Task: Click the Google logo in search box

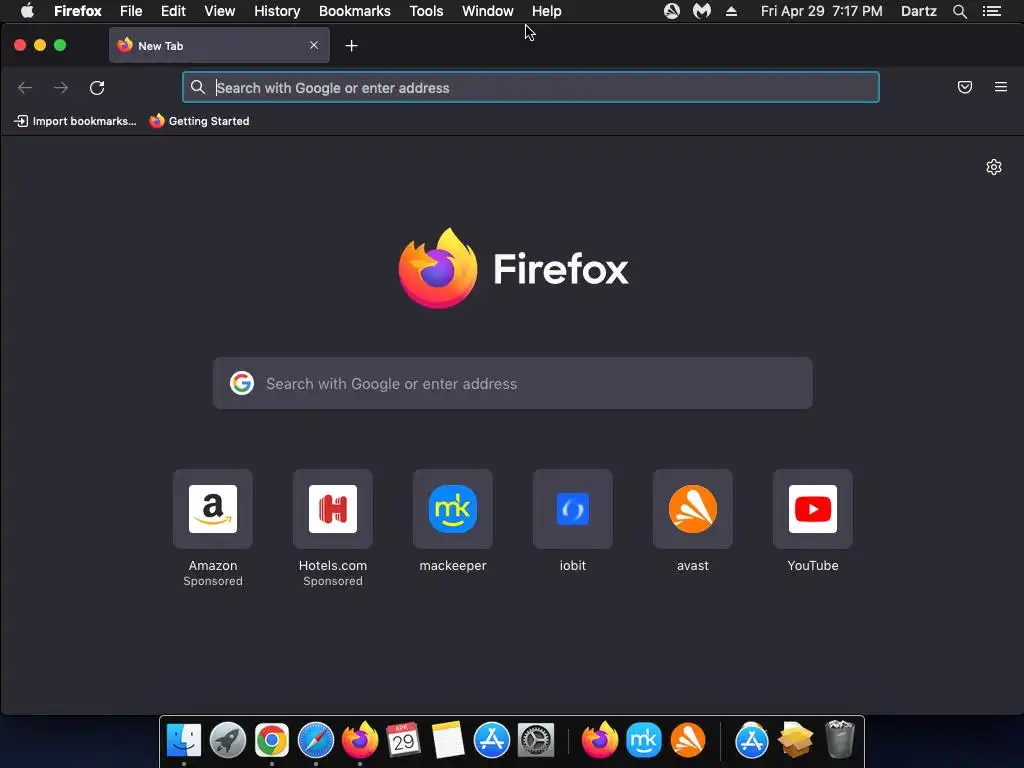Action: [x=242, y=383]
